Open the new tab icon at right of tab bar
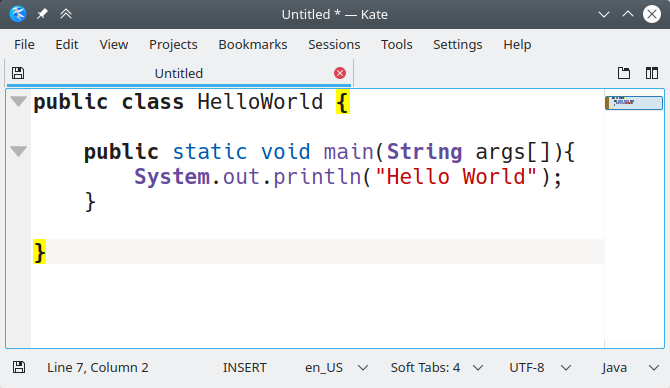Viewport: 670px width, 388px height. pos(624,73)
